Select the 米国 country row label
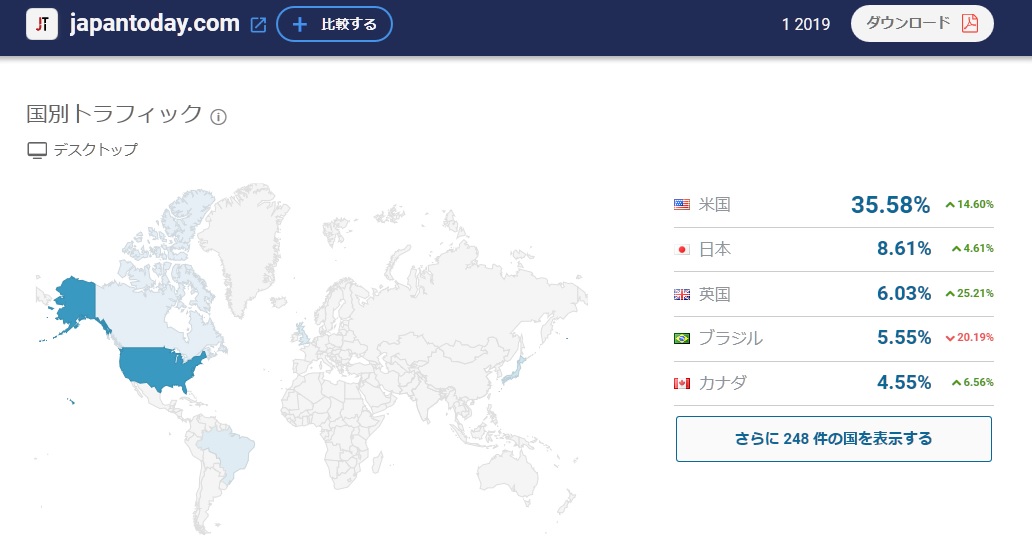The height and width of the screenshot is (555, 1032). (715, 205)
